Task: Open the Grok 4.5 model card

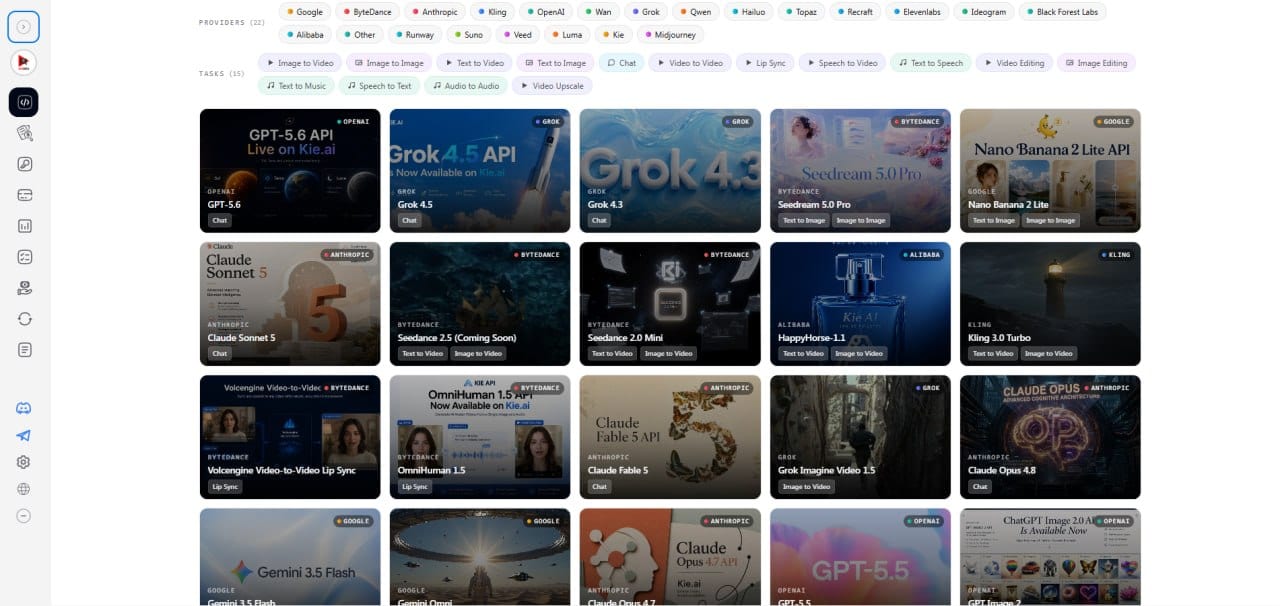Action: pyautogui.click(x=480, y=170)
